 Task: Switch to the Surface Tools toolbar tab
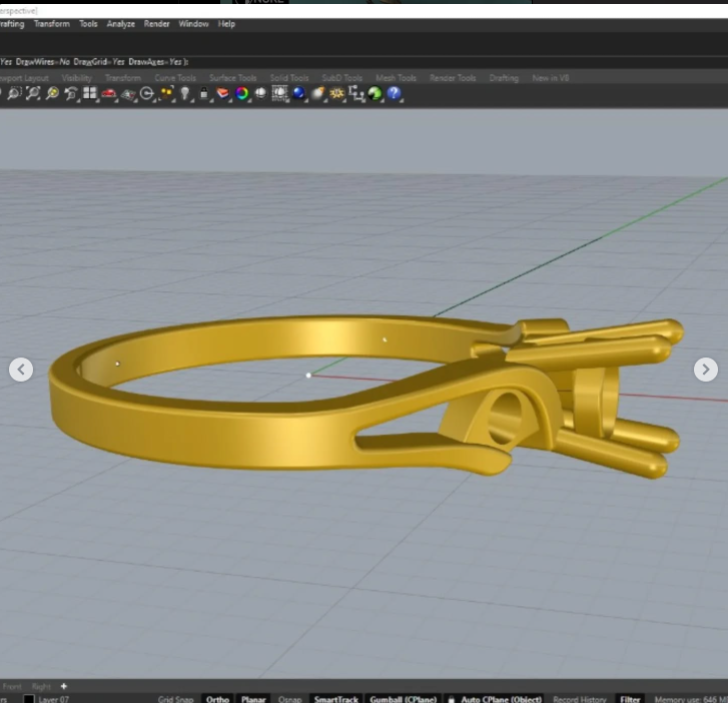pos(233,78)
